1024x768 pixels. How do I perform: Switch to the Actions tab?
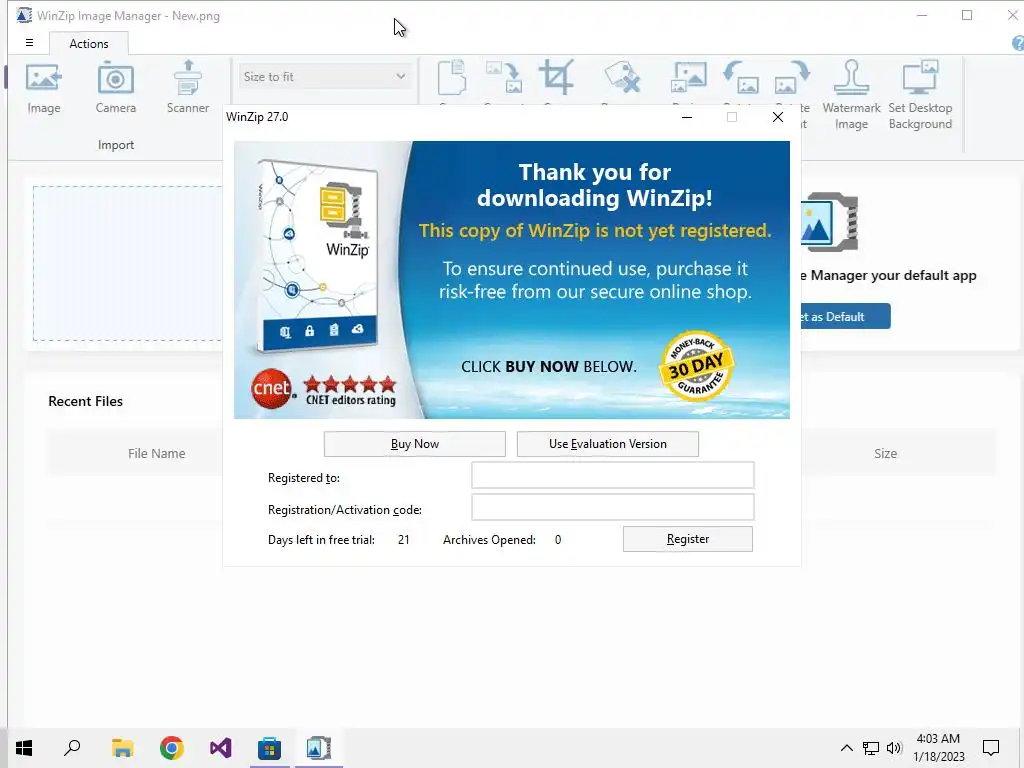click(x=89, y=44)
